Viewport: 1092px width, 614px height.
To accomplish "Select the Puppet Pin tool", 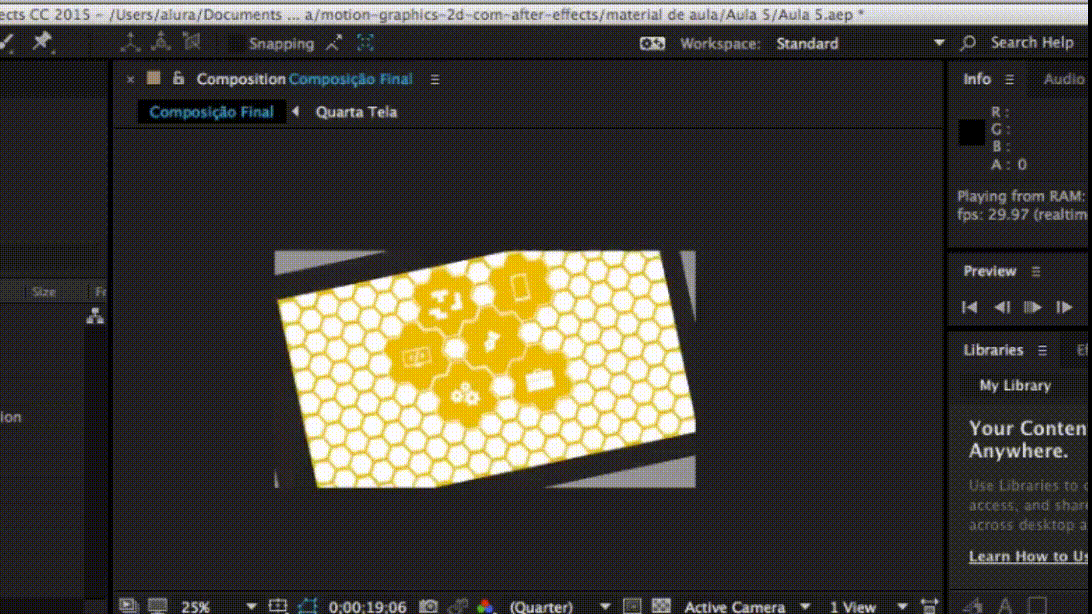I will pos(41,42).
